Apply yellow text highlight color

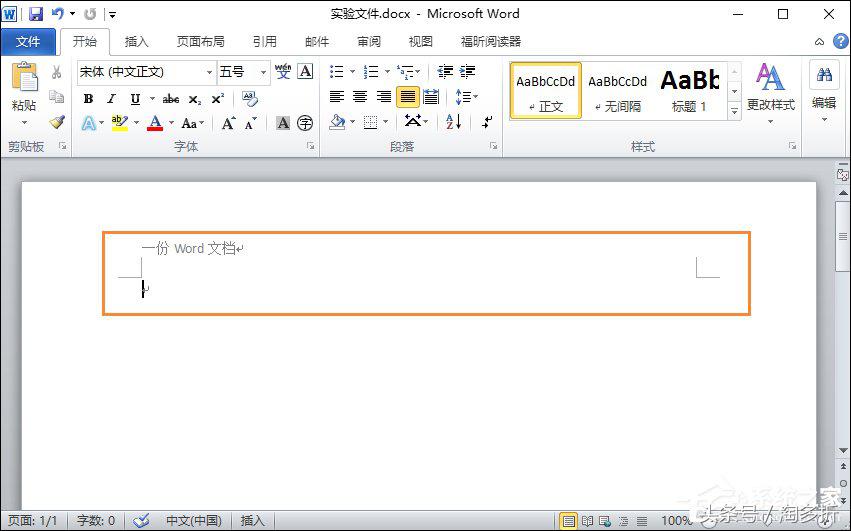[x=120, y=123]
